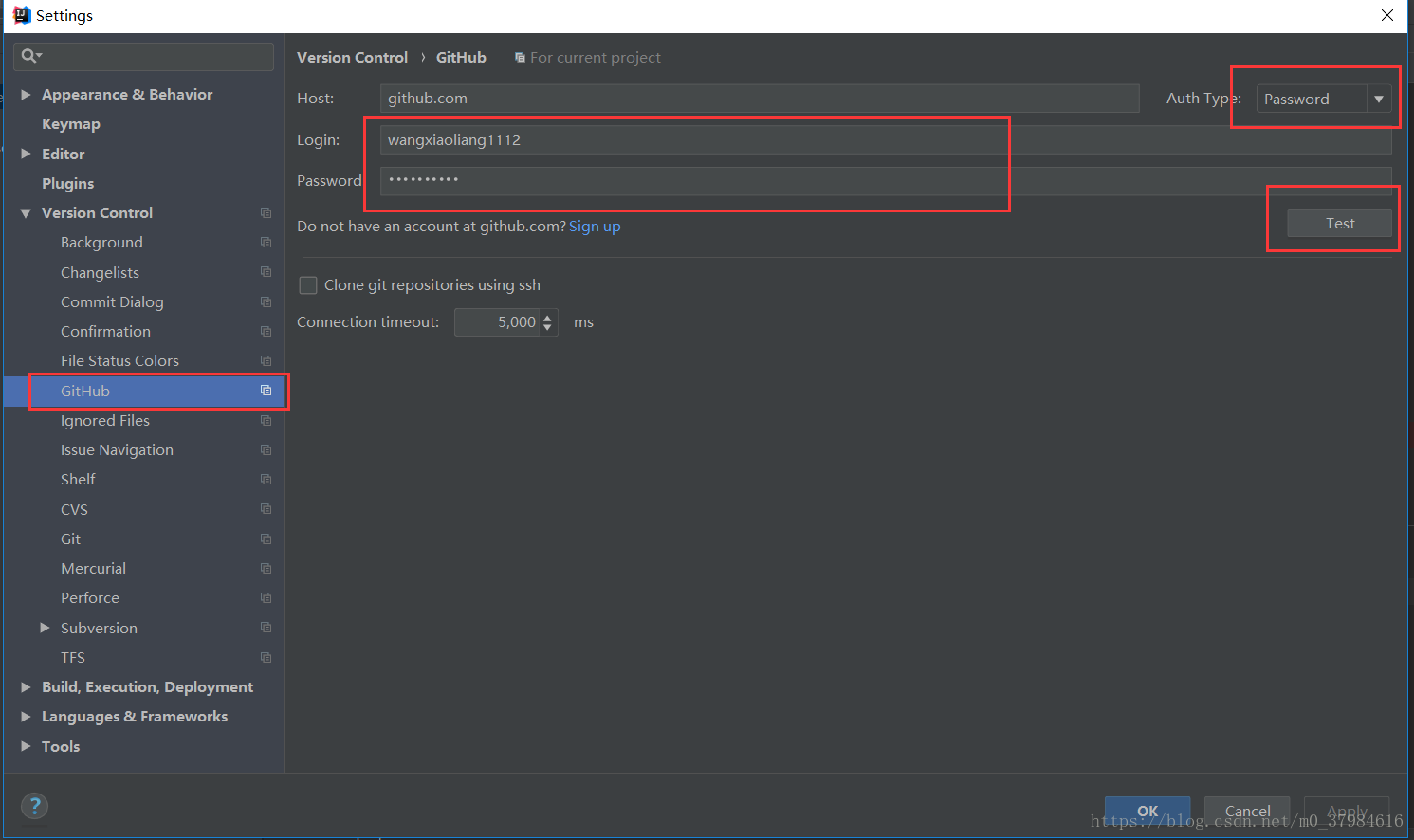Click project-level icon beside Background row
This screenshot has width=1414, height=840.
pyautogui.click(x=266, y=243)
